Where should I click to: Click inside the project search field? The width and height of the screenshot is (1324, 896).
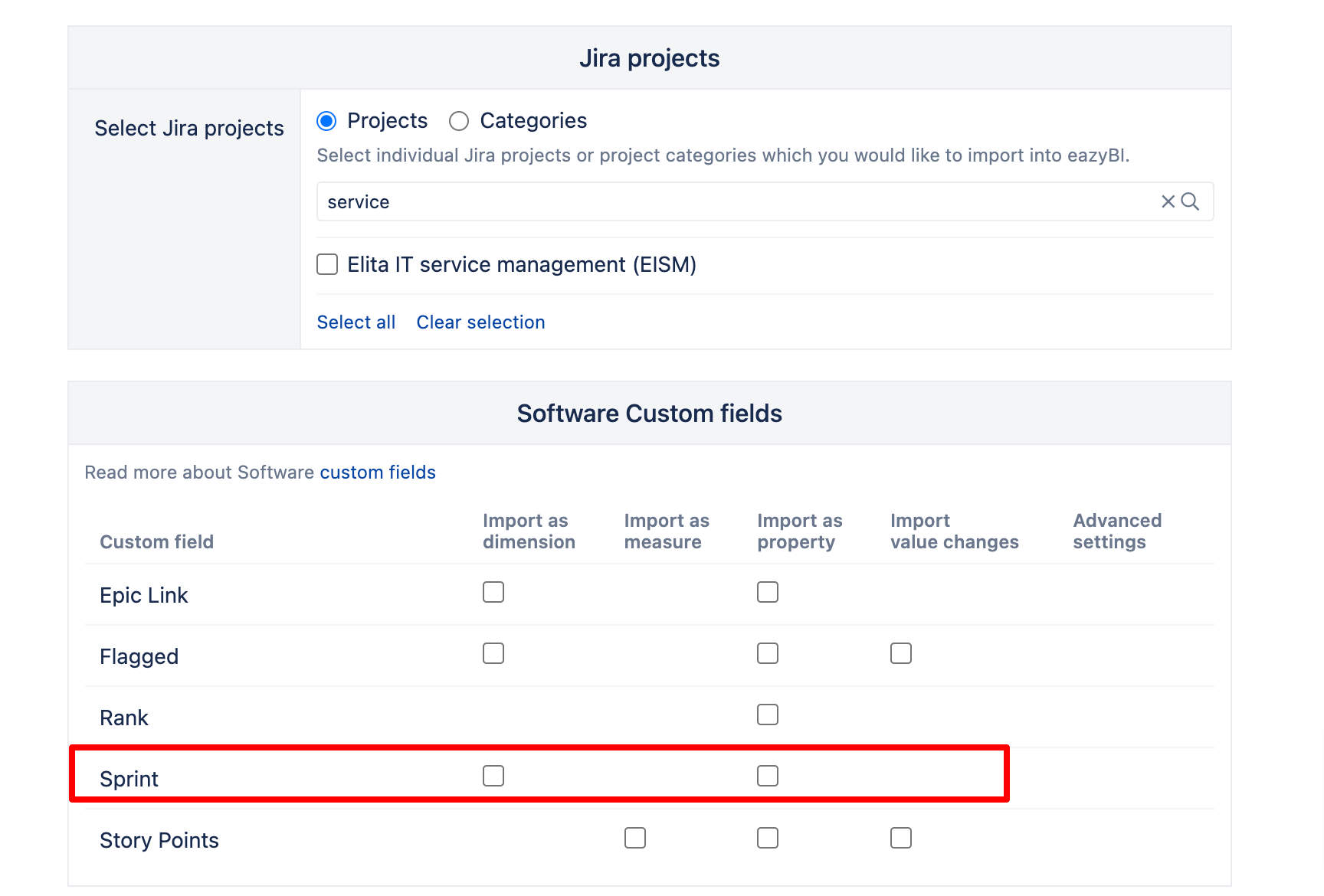pyautogui.click(x=690, y=201)
